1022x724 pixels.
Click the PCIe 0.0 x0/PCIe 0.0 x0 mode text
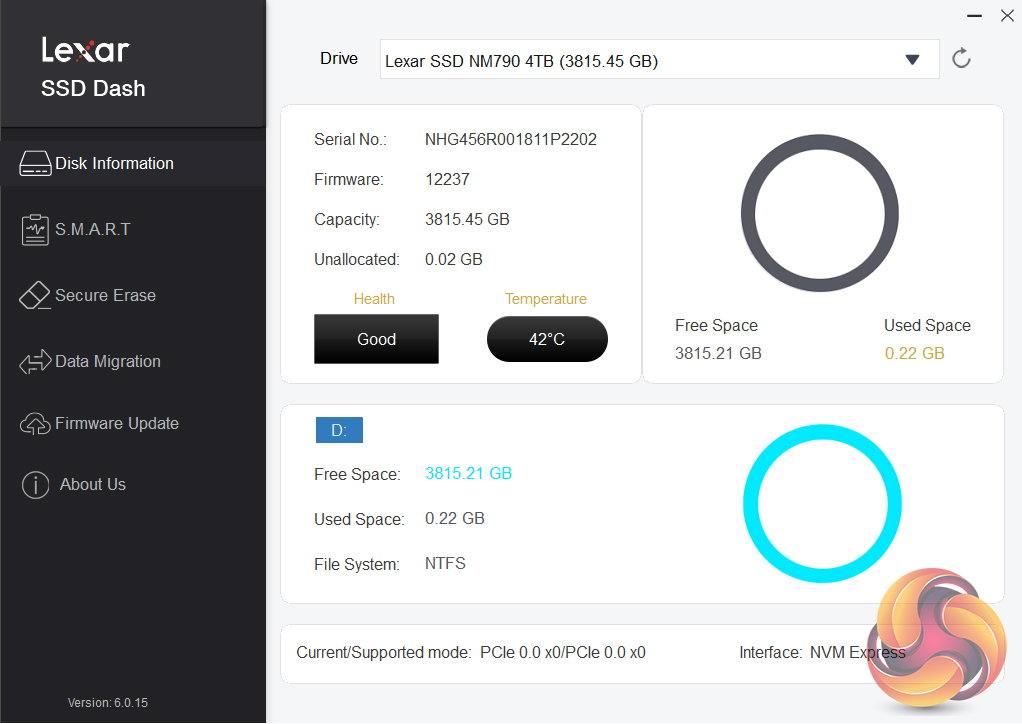pyautogui.click(x=562, y=652)
